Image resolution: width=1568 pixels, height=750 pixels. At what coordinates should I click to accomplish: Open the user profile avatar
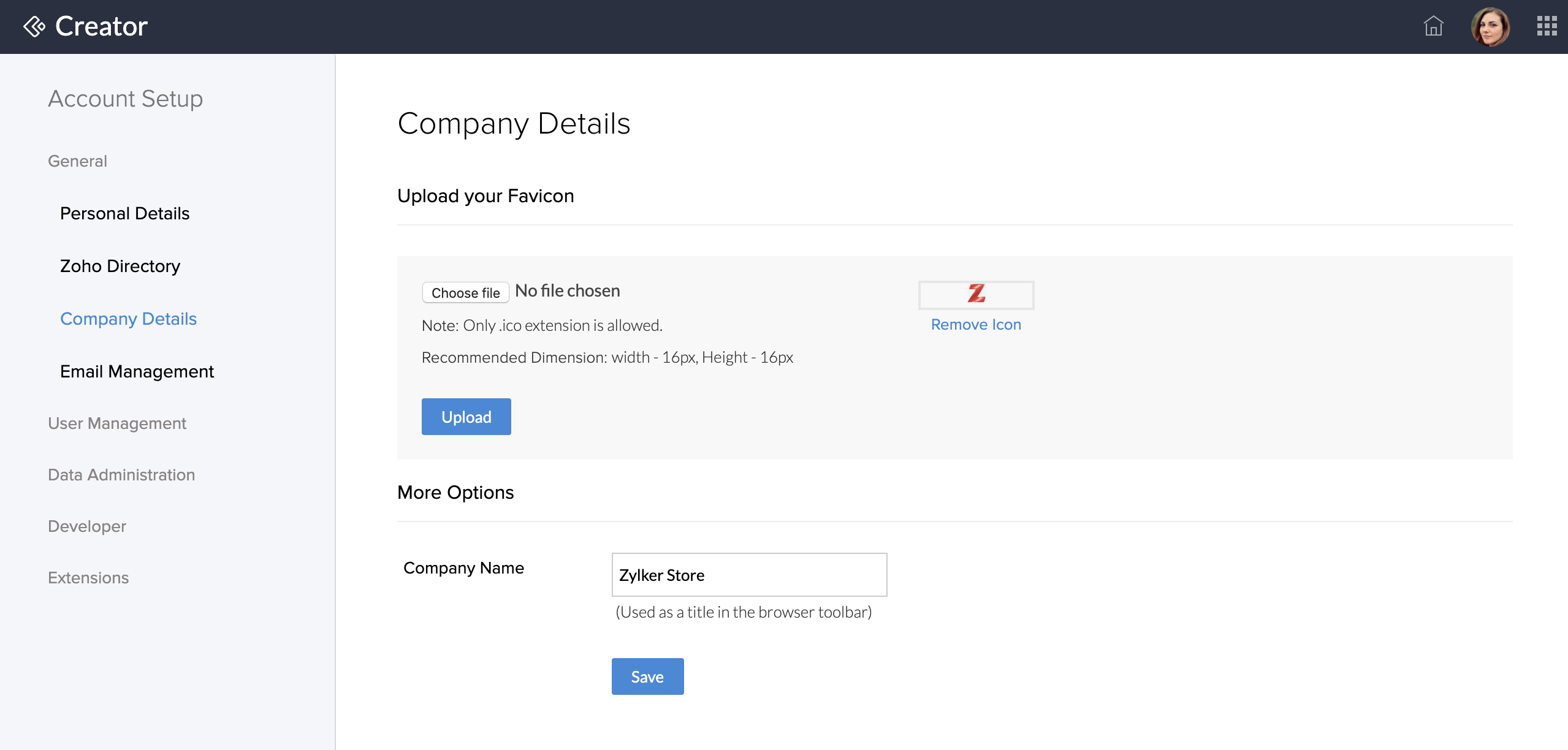pos(1490,27)
